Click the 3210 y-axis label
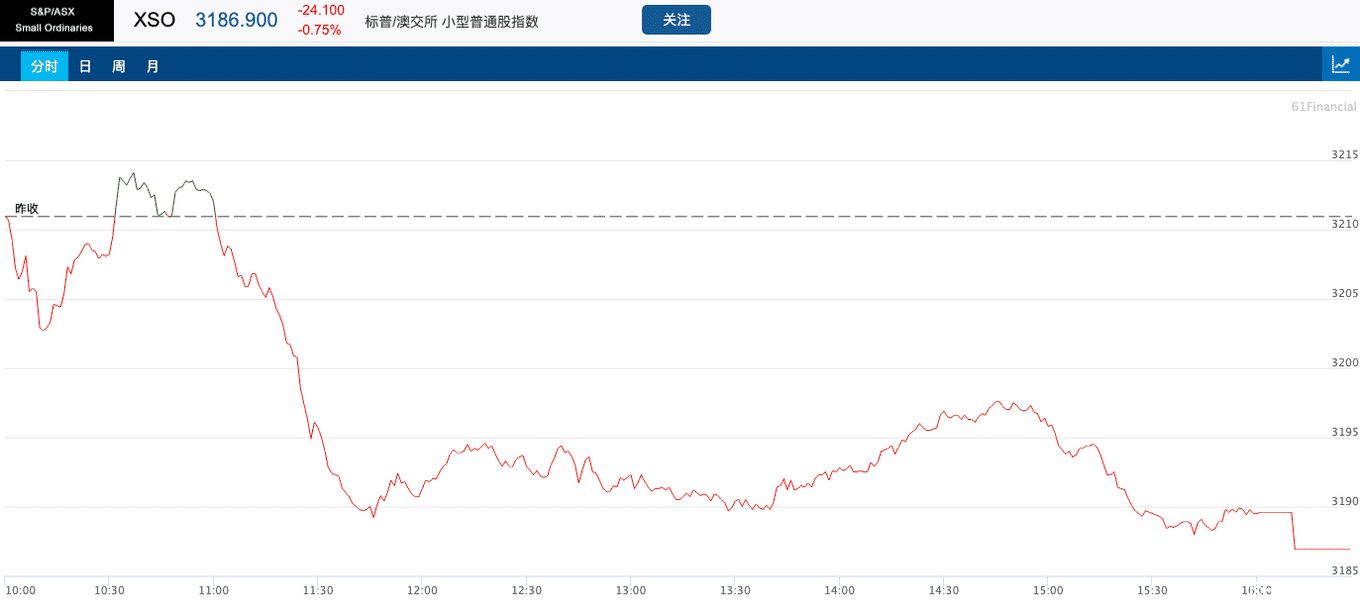The width and height of the screenshot is (1360, 604). point(1345,224)
